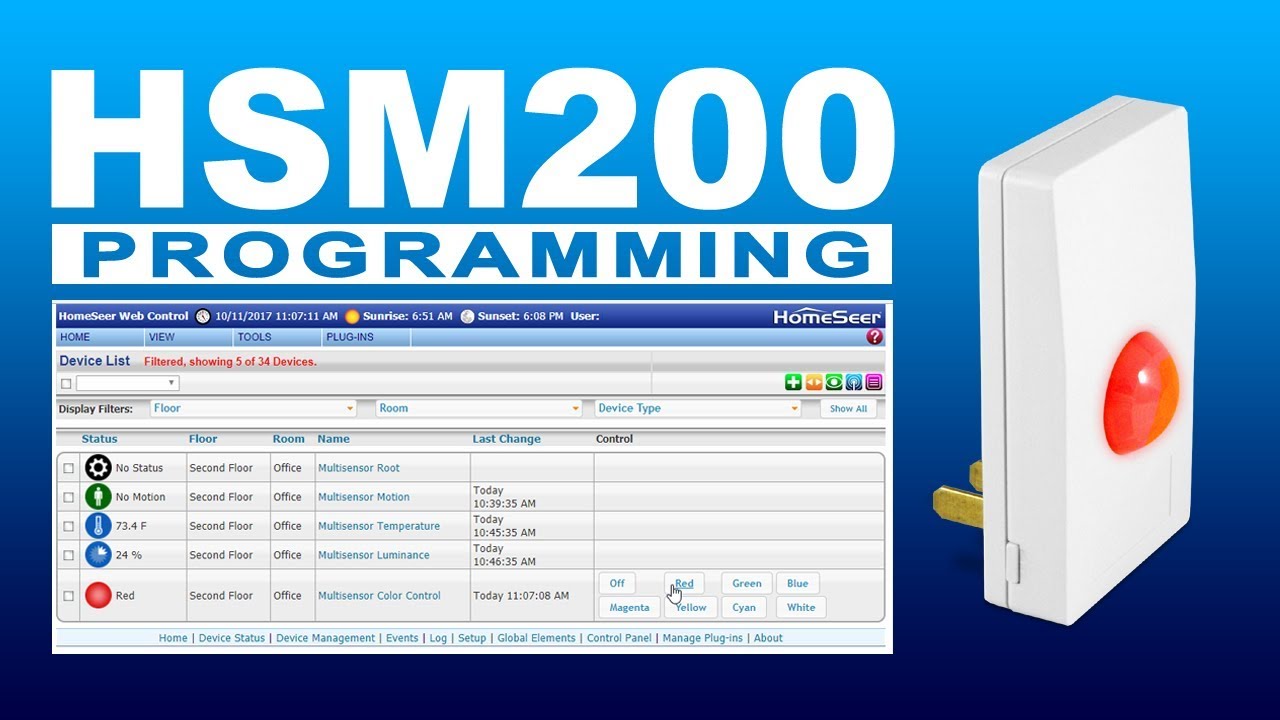Click the green add device icon

click(794, 382)
